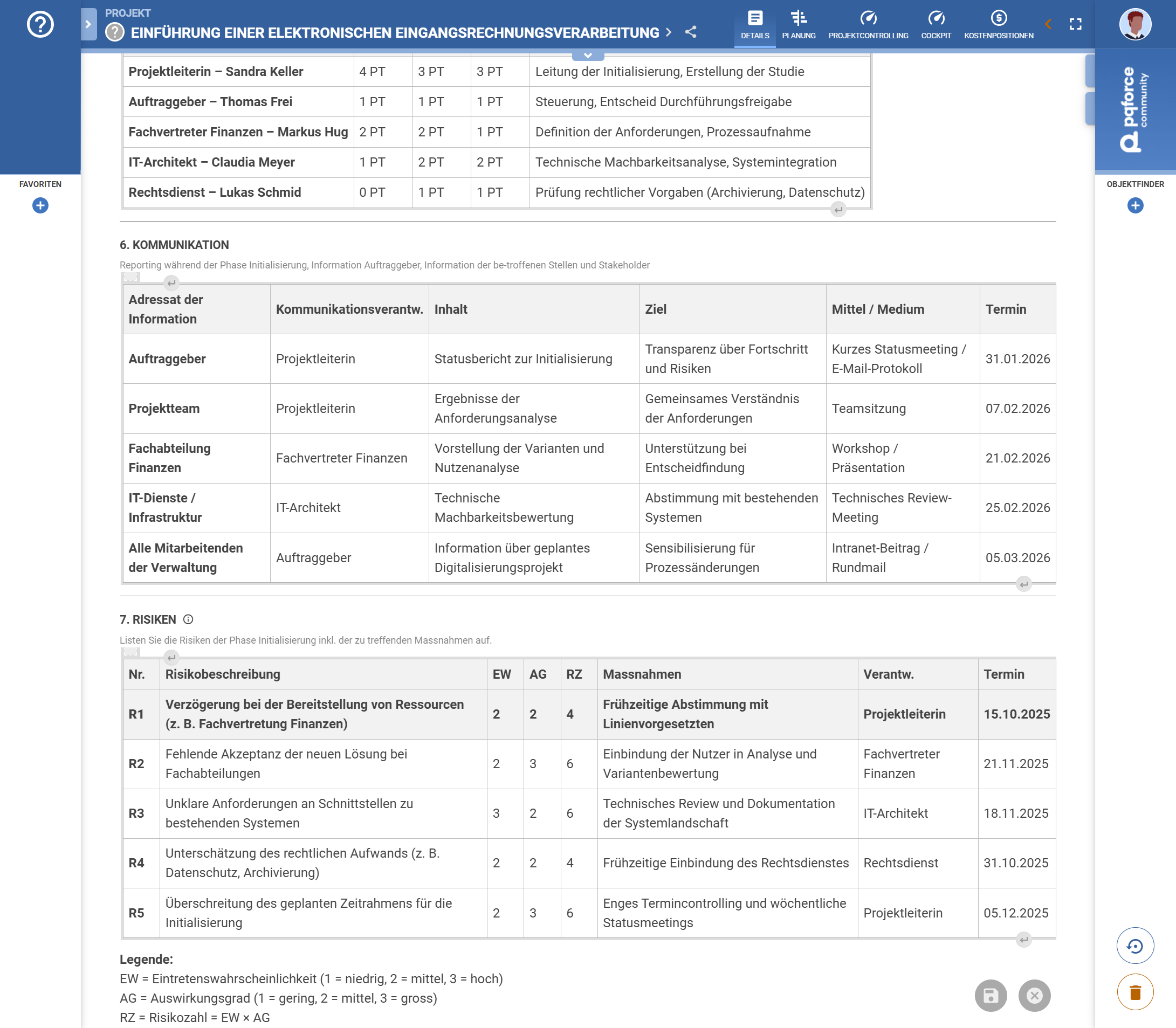Switch to the Details tab

point(755,25)
